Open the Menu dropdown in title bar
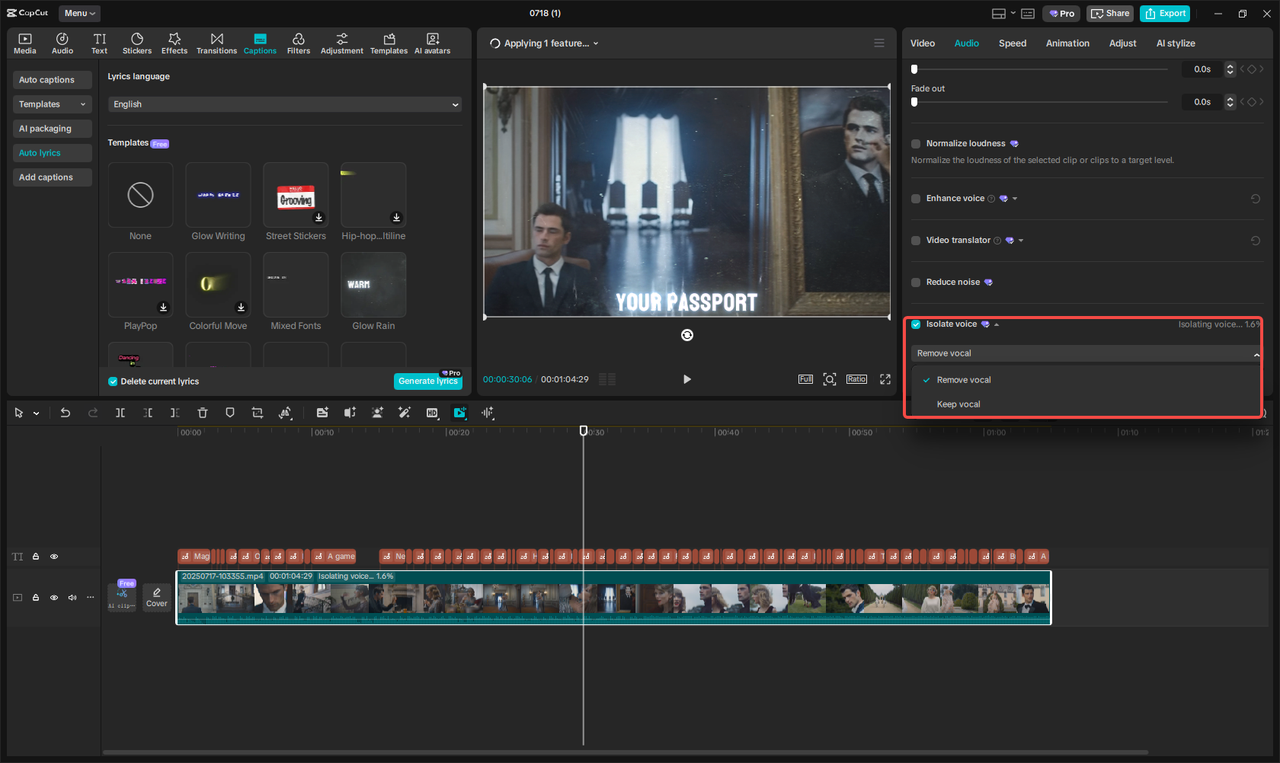Viewport: 1280px width, 763px height. pos(79,13)
